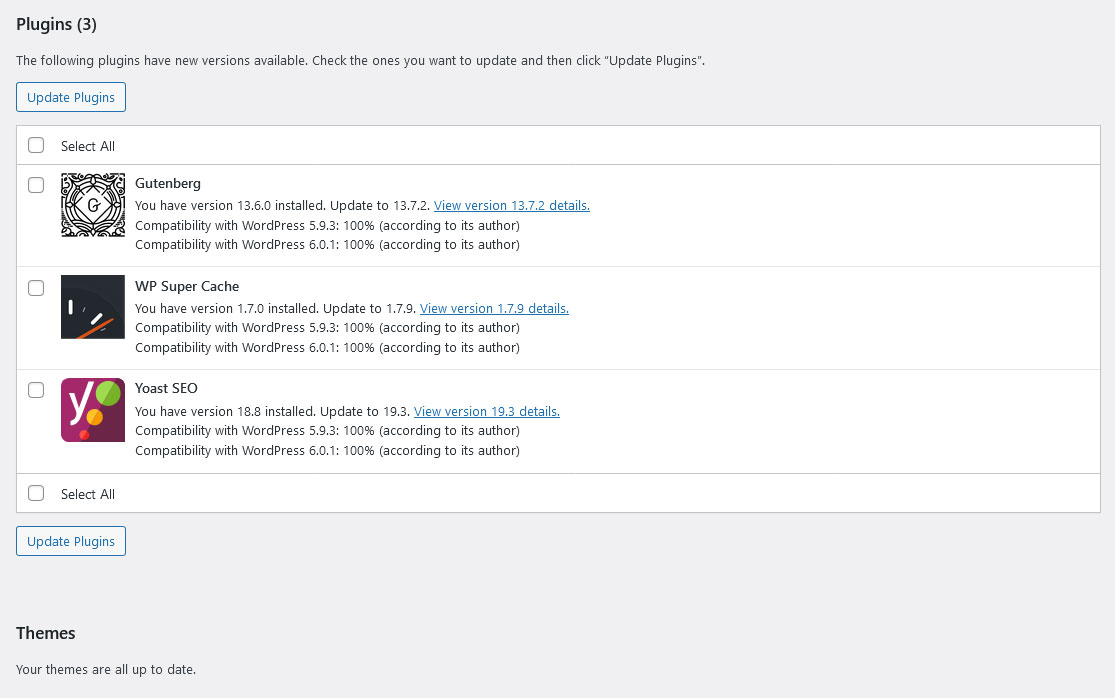Click Gutenberg's WordPress 6.0.1 compatibility line

pyautogui.click(x=327, y=245)
